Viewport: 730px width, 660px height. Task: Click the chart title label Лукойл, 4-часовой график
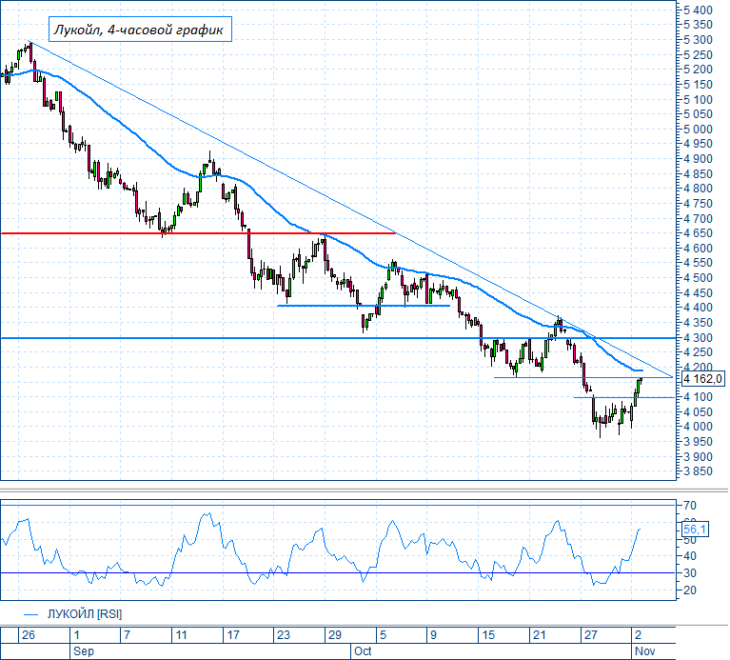140,29
